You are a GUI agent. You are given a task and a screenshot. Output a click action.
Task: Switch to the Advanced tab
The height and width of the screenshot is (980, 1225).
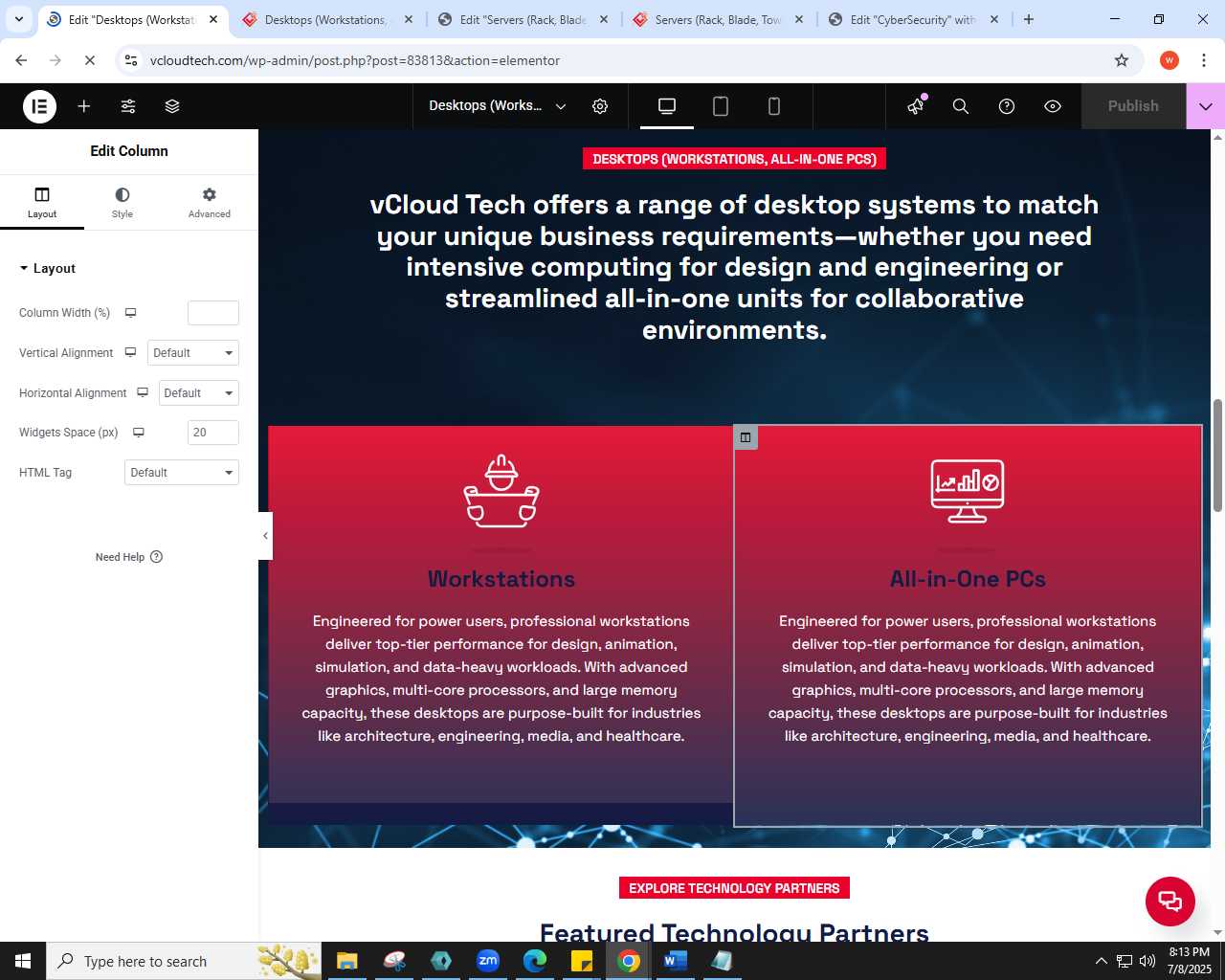[x=210, y=202]
